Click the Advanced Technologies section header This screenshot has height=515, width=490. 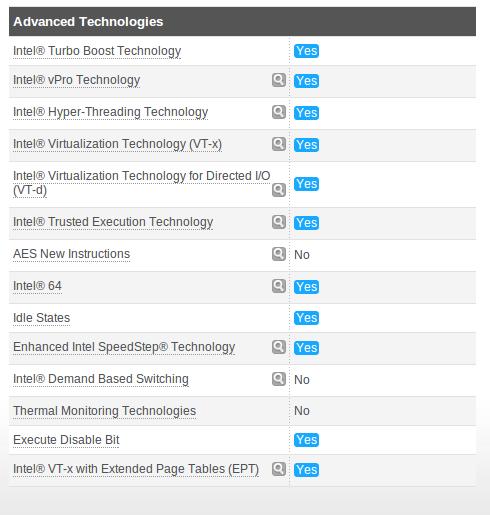(242, 21)
